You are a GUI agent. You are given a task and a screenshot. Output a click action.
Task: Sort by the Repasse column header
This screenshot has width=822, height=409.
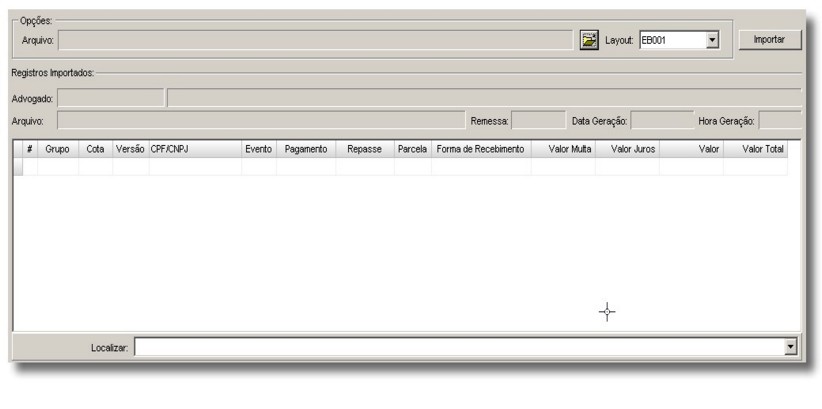(365, 149)
